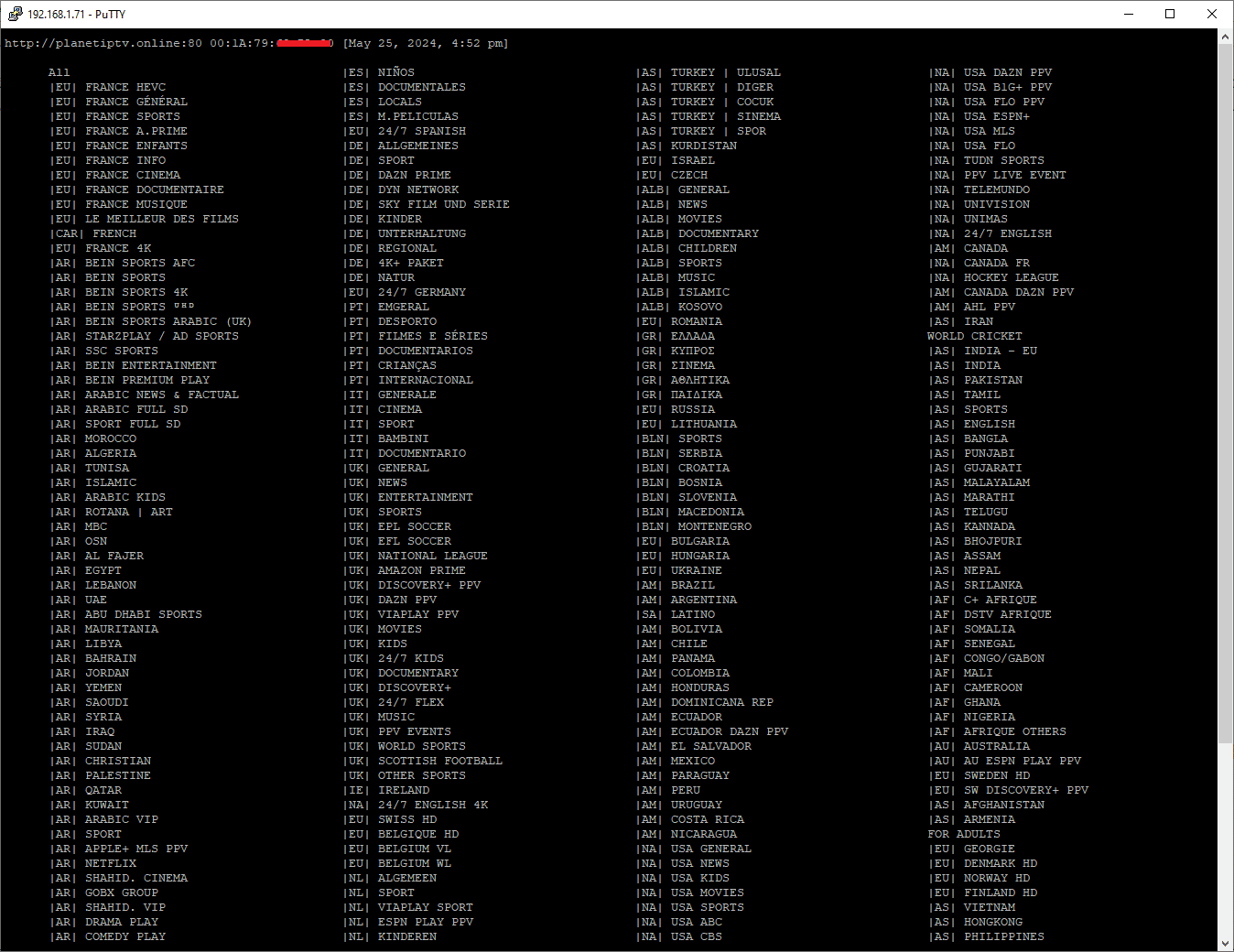
Task: Select '|AR| MOROCCO' entry
Action: pos(93,438)
